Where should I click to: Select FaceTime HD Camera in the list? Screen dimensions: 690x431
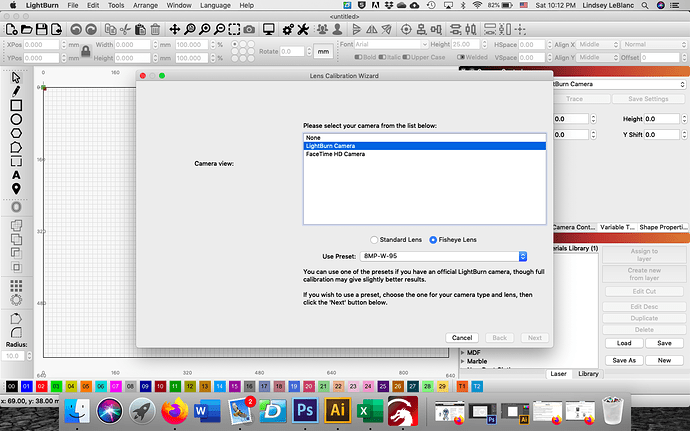click(x=425, y=154)
